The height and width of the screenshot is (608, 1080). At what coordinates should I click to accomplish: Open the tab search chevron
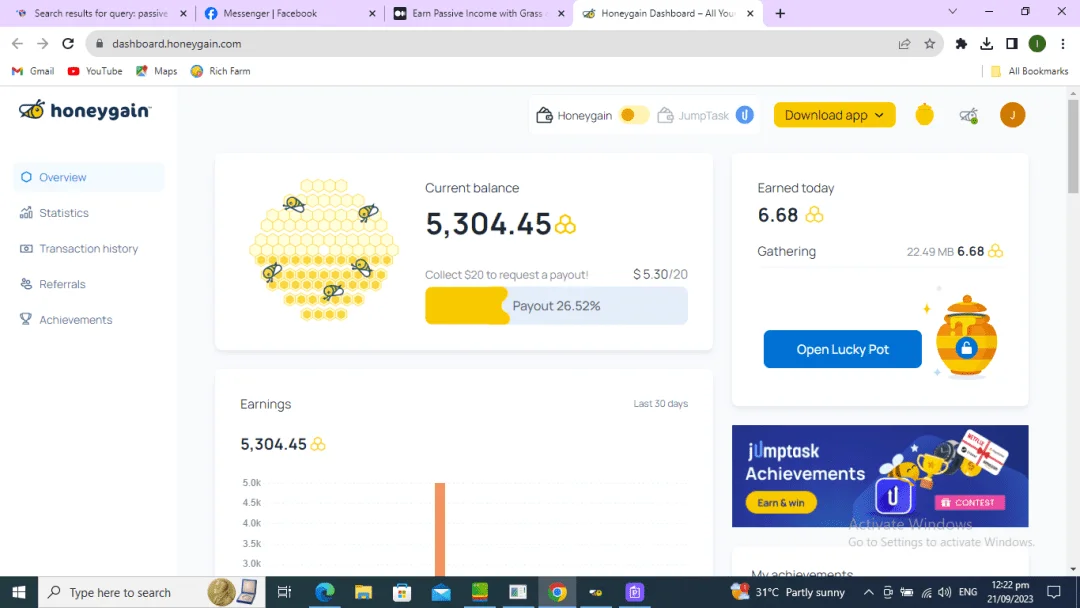tap(953, 12)
